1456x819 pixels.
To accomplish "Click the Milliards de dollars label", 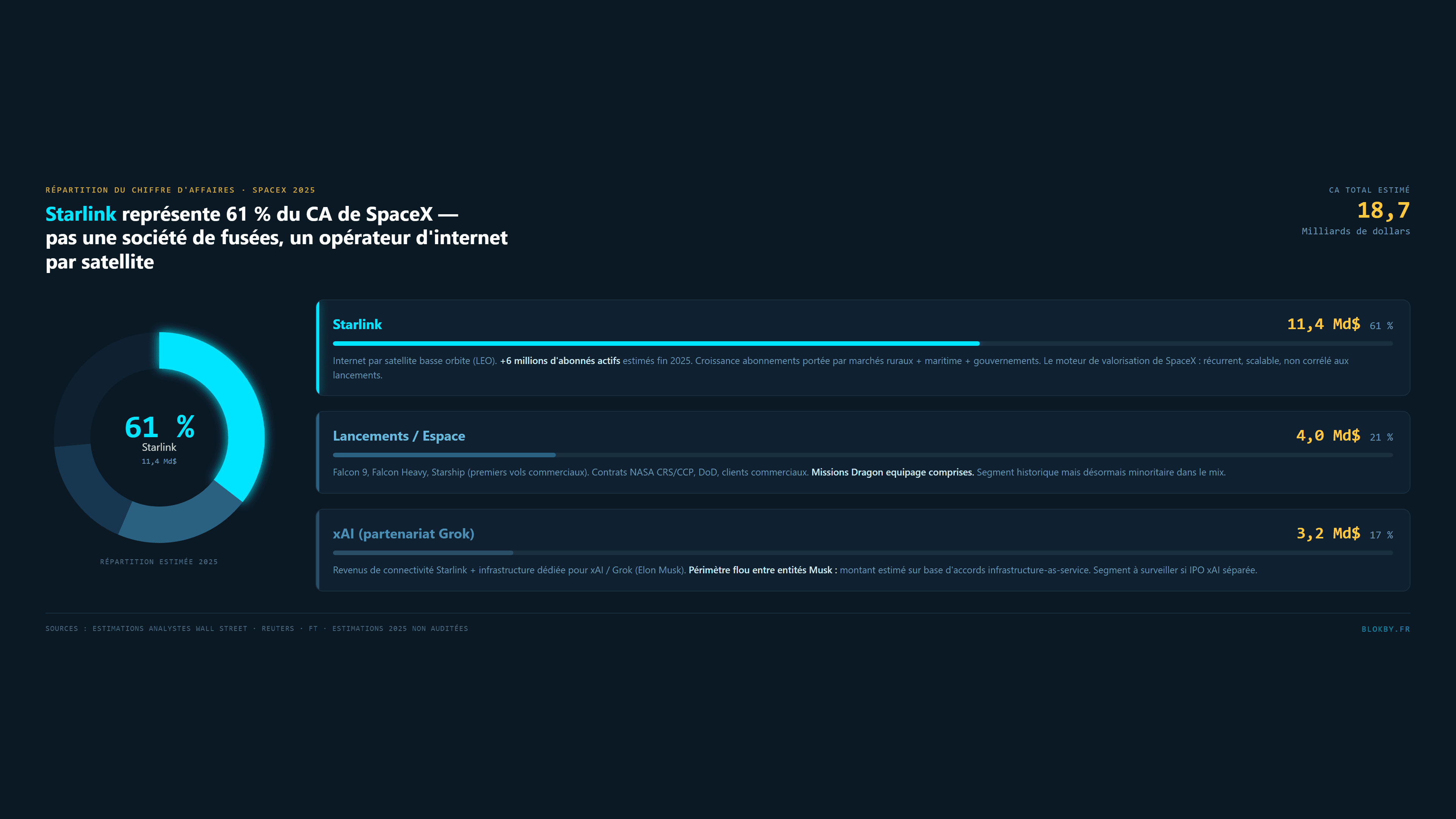I will [1356, 231].
